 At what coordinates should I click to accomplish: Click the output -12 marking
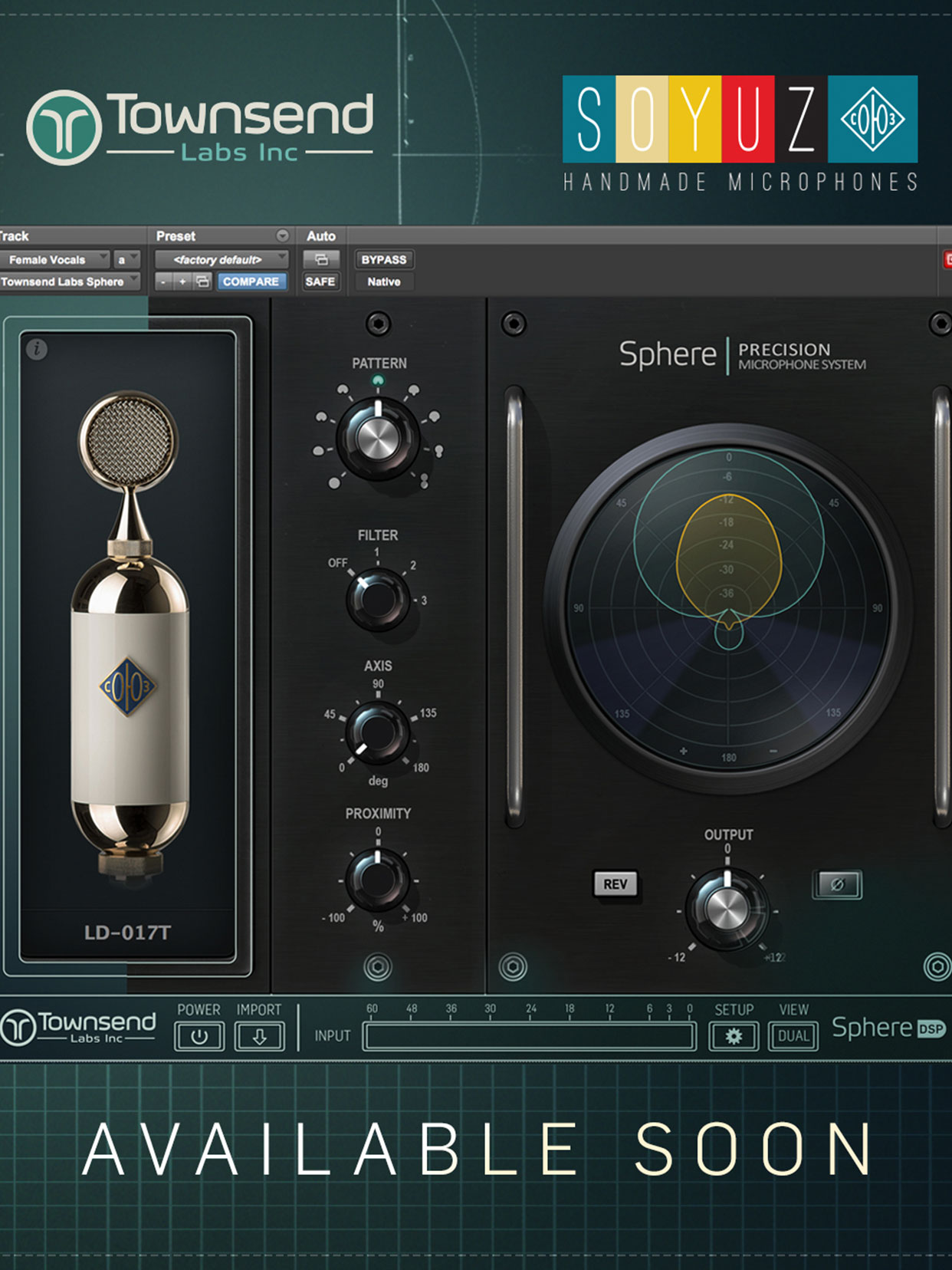[677, 958]
